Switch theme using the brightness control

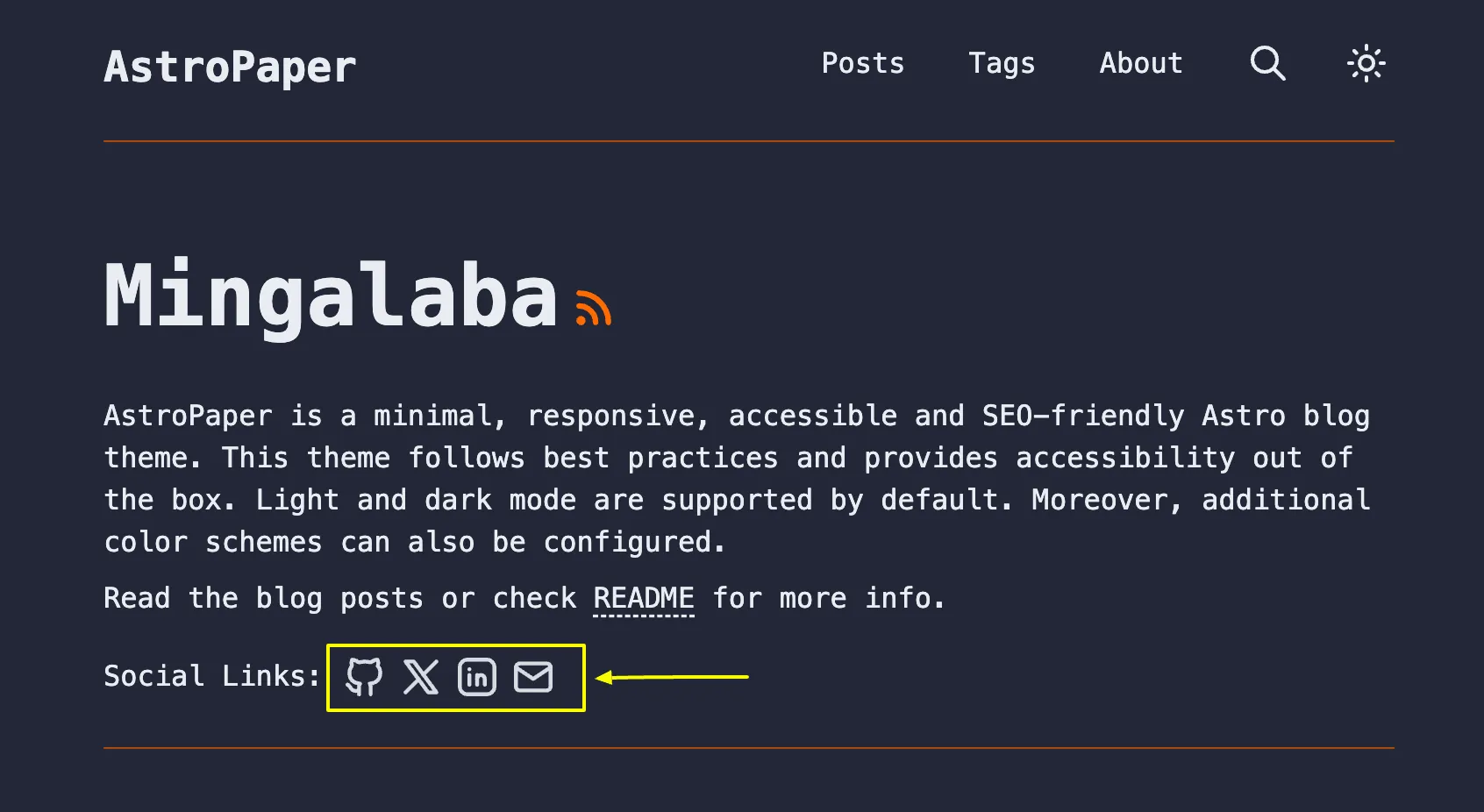click(x=1365, y=62)
